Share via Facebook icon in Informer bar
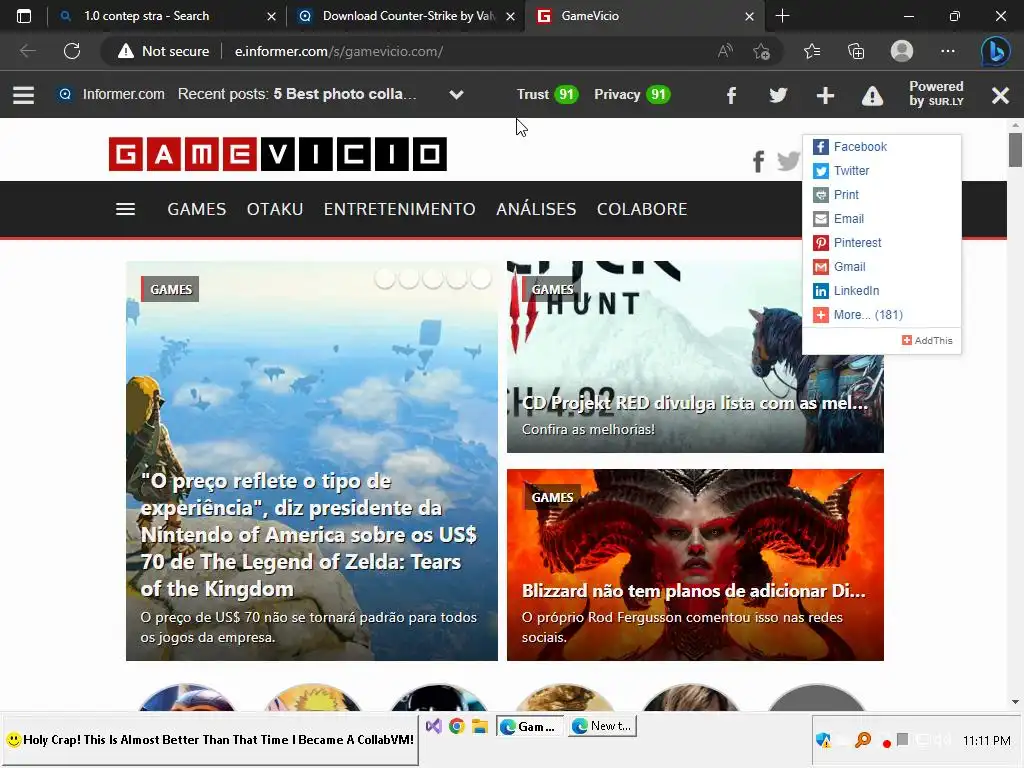1024x768 pixels. [731, 95]
